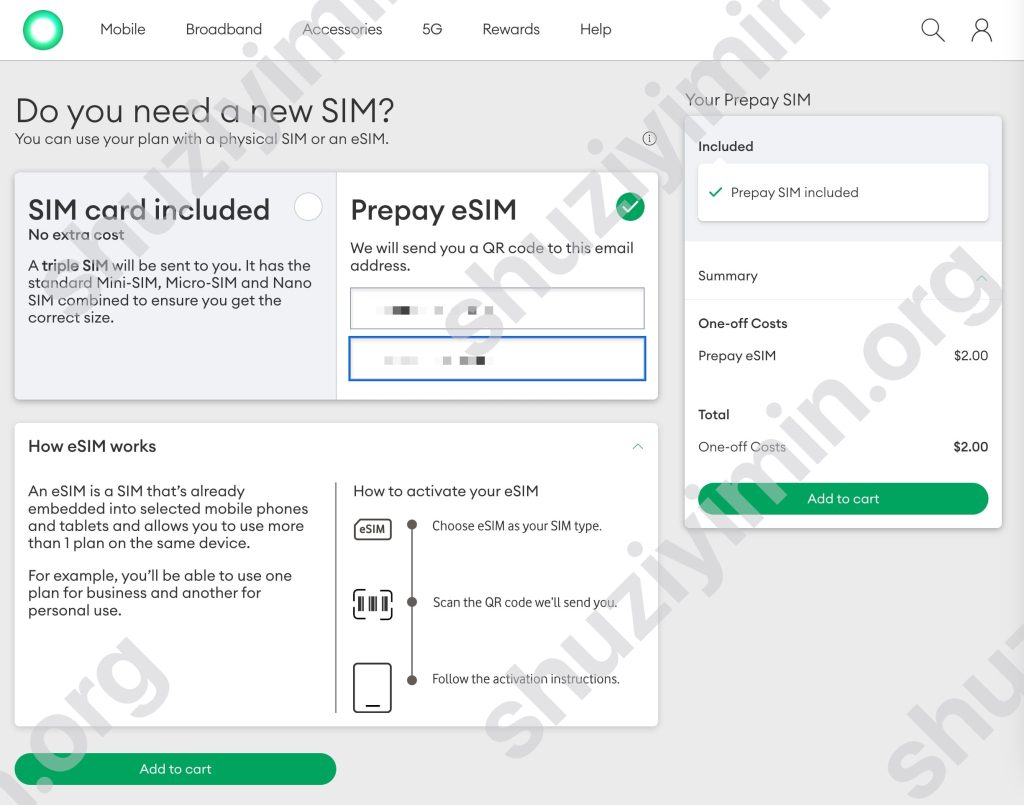Click the info icon near page heading
Viewport: 1024px width, 805px height.
[649, 139]
